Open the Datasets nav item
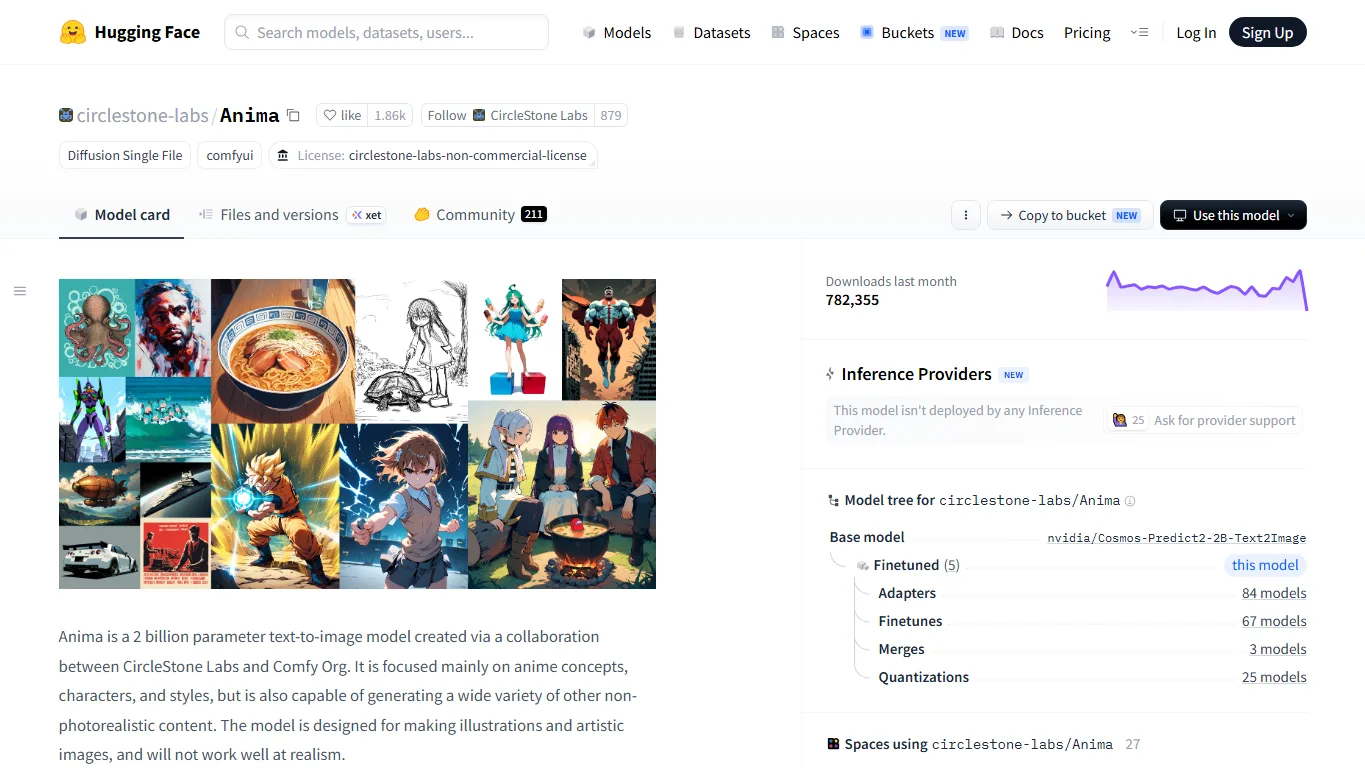 click(711, 32)
